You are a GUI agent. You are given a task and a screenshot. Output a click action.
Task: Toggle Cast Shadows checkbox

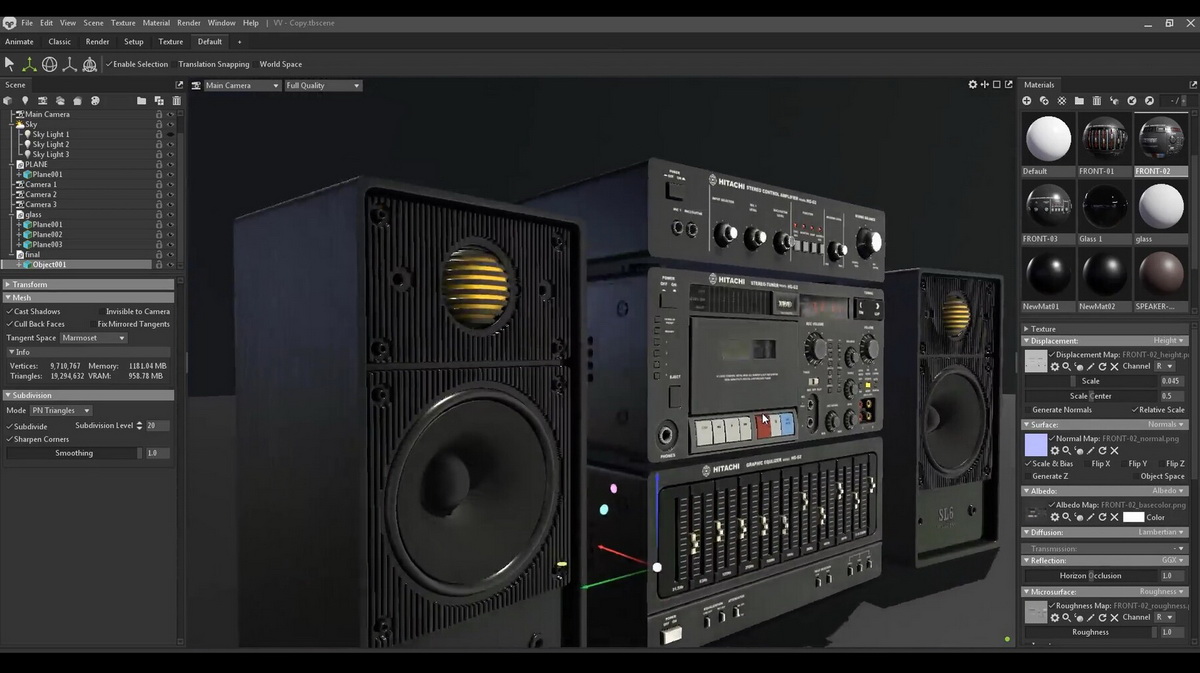point(34,312)
